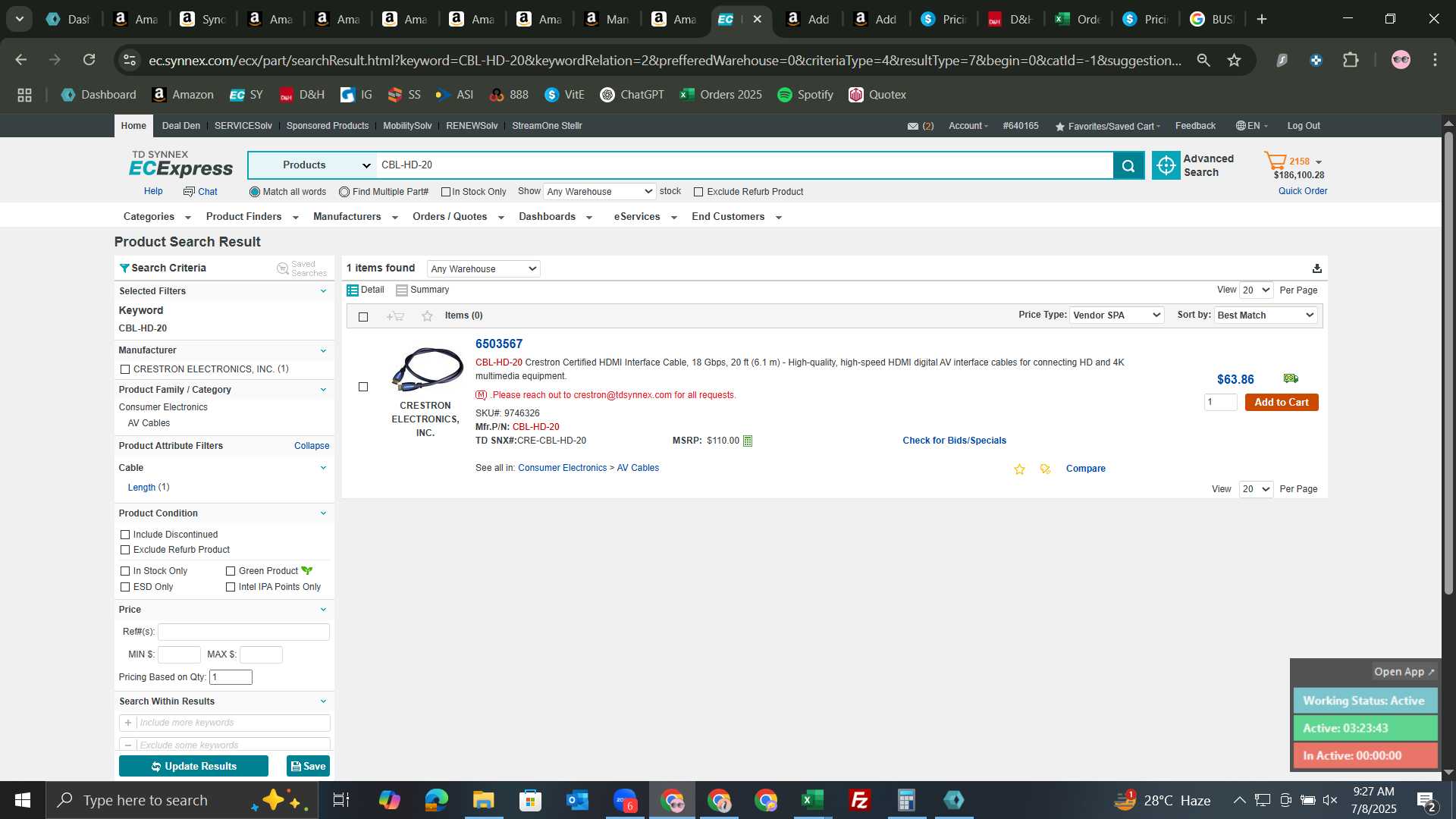Viewport: 1456px width, 819px height.
Task: Reload the page with browser refresh
Action: coord(89,60)
